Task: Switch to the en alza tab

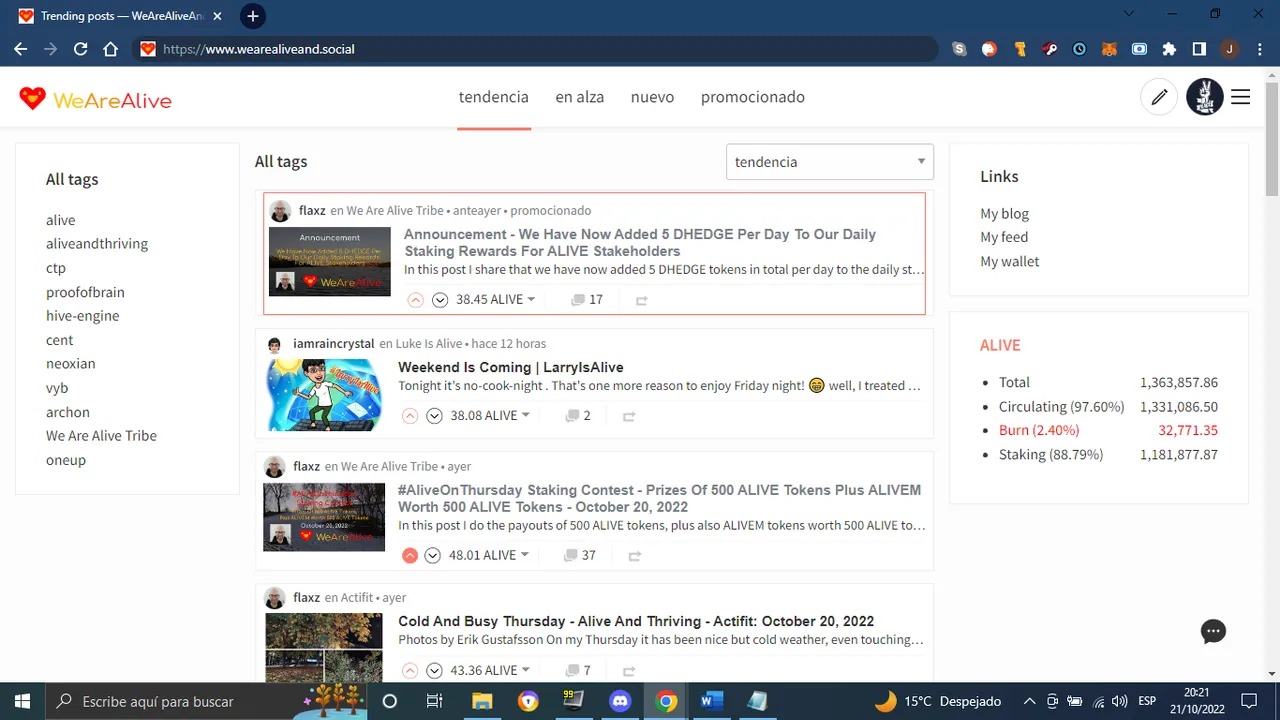Action: click(x=580, y=97)
